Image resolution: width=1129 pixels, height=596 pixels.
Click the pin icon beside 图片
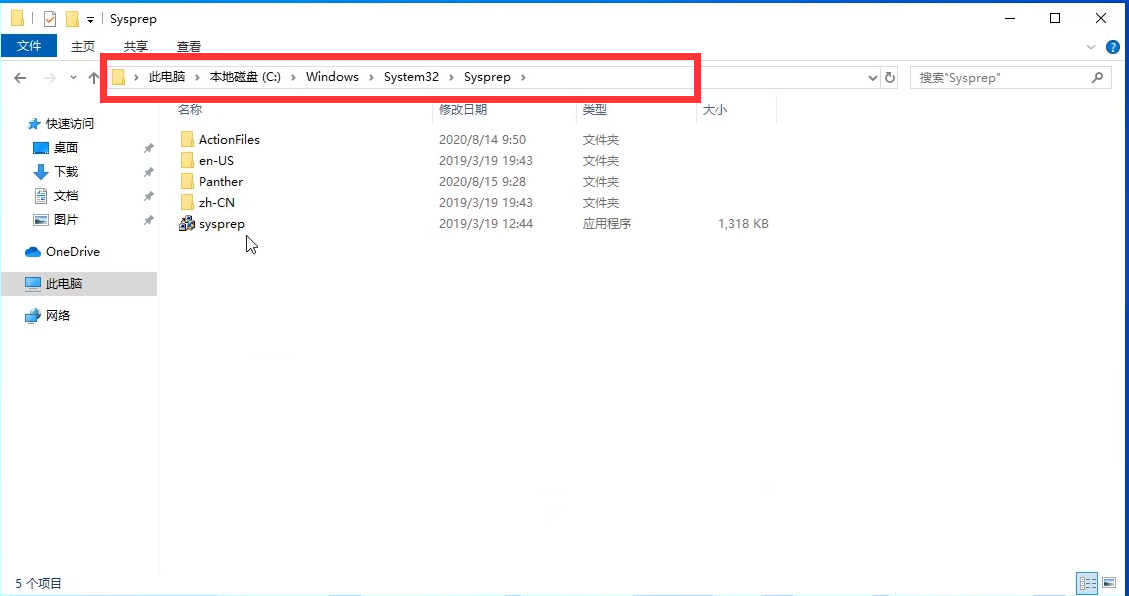pyautogui.click(x=148, y=220)
